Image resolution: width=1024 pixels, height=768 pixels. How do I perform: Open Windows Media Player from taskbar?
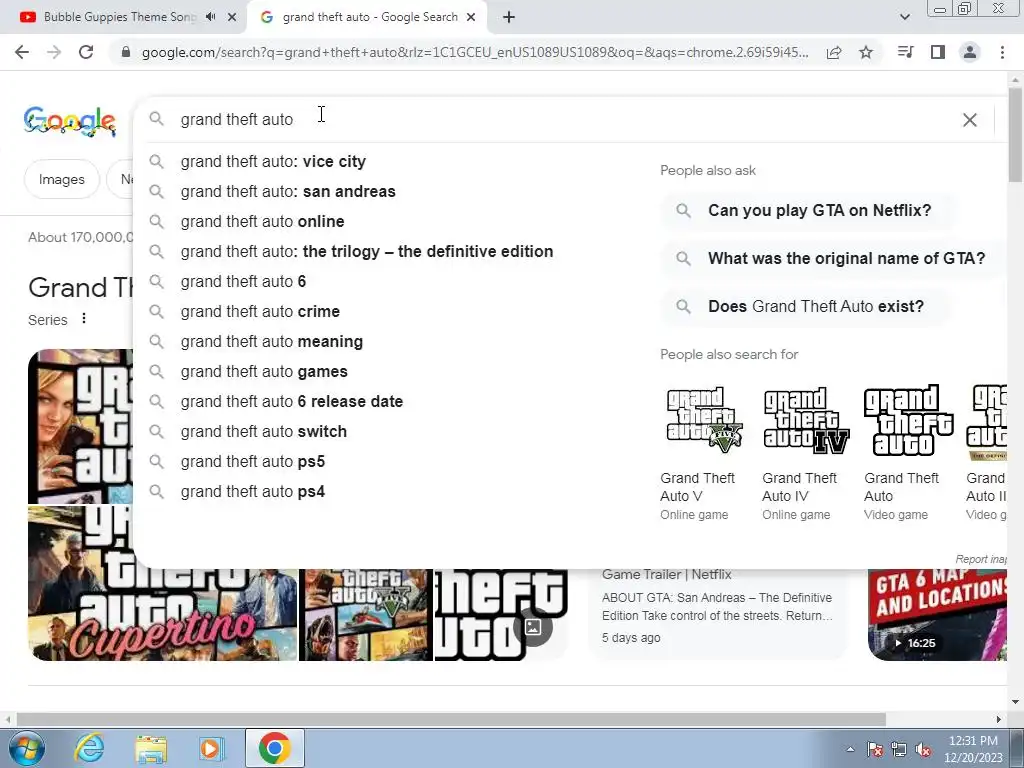[210, 748]
